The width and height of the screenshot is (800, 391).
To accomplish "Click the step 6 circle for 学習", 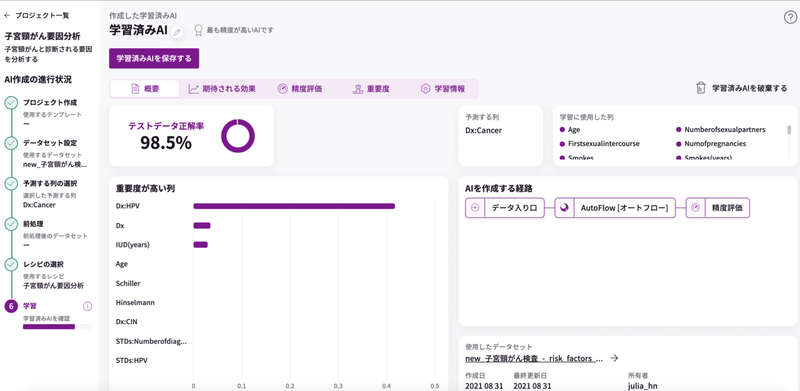I will coord(11,306).
